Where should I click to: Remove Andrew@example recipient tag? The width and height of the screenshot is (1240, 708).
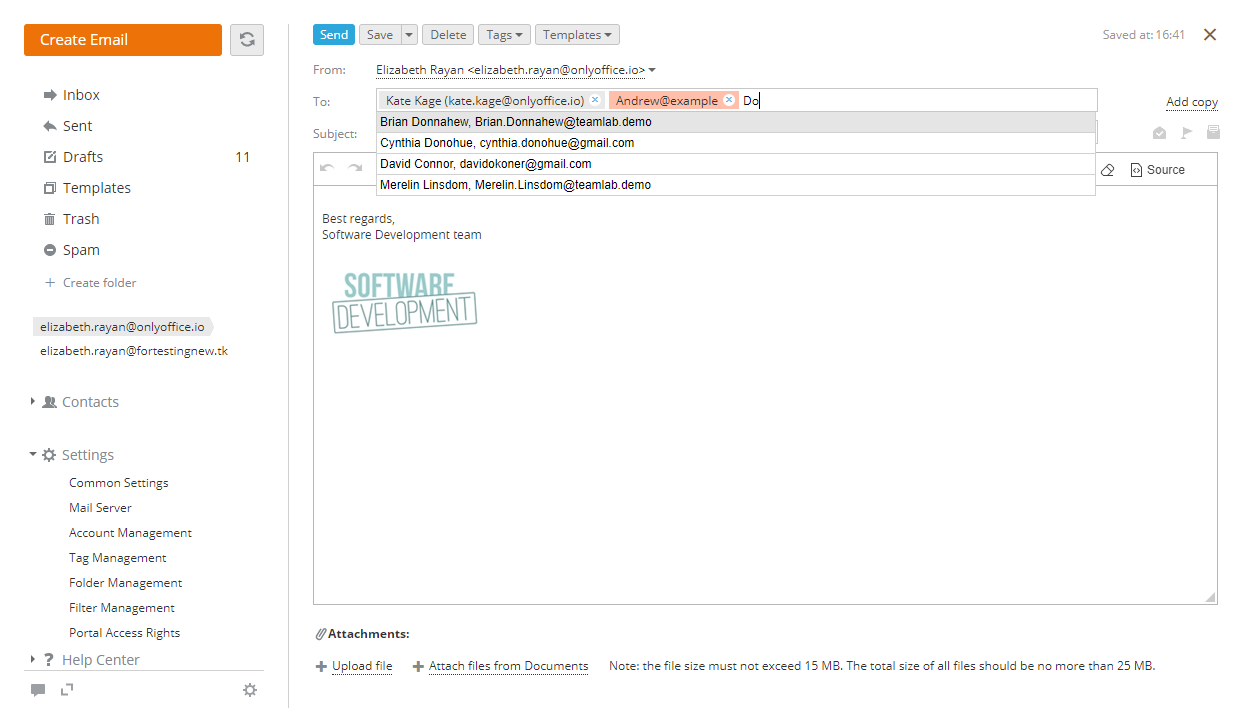point(729,100)
